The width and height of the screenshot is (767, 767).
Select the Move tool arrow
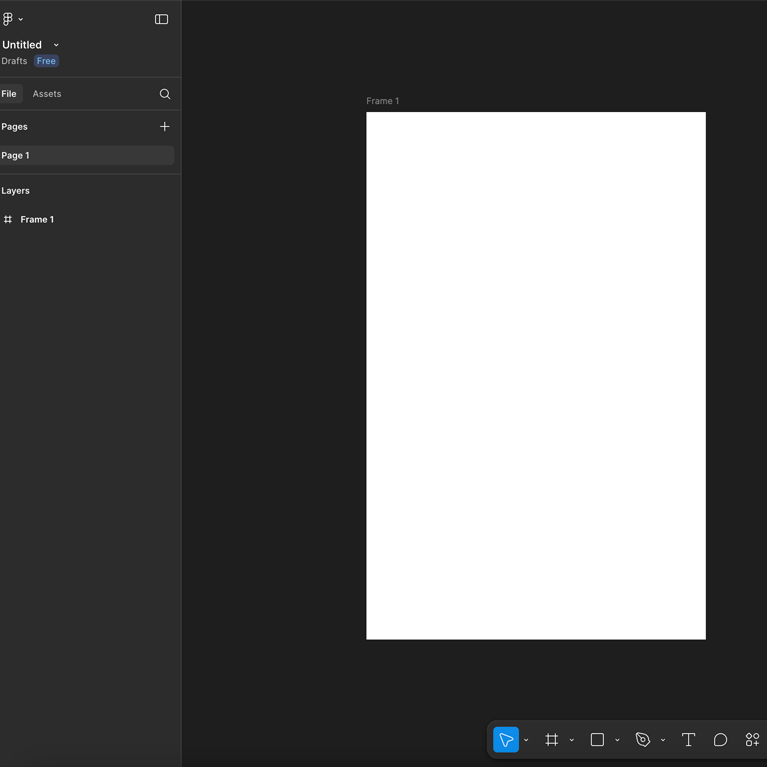pos(506,740)
